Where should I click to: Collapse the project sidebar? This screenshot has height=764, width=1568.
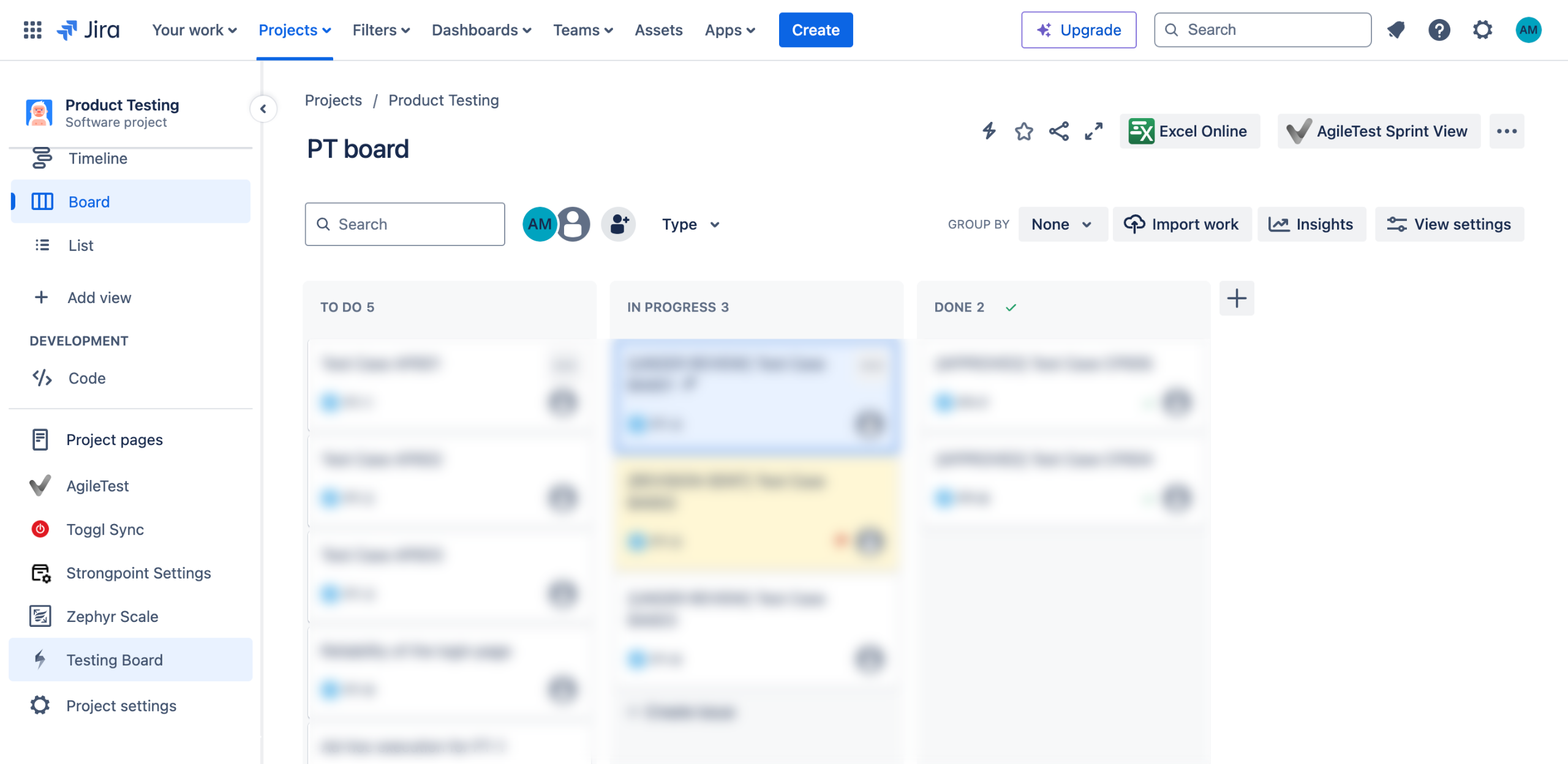(x=263, y=109)
